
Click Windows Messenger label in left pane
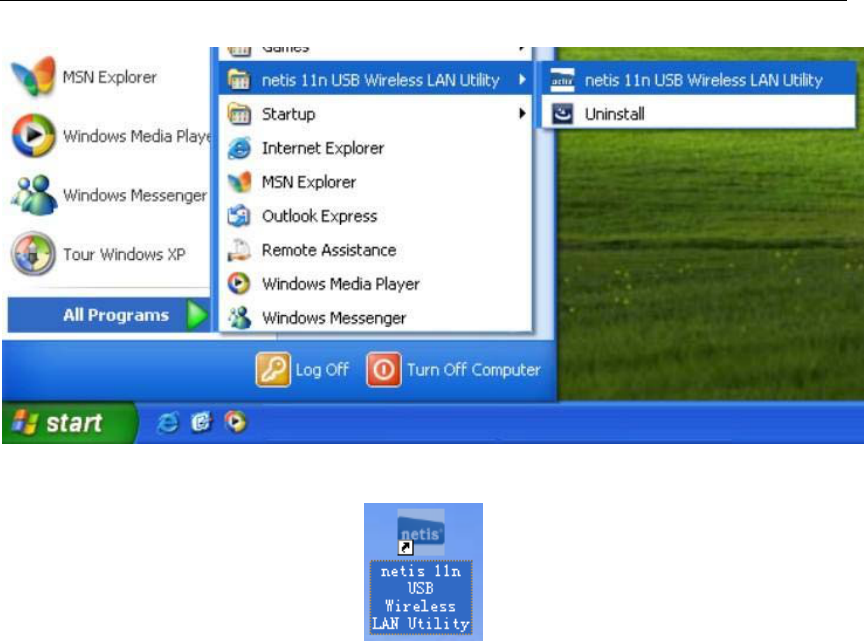point(135,195)
